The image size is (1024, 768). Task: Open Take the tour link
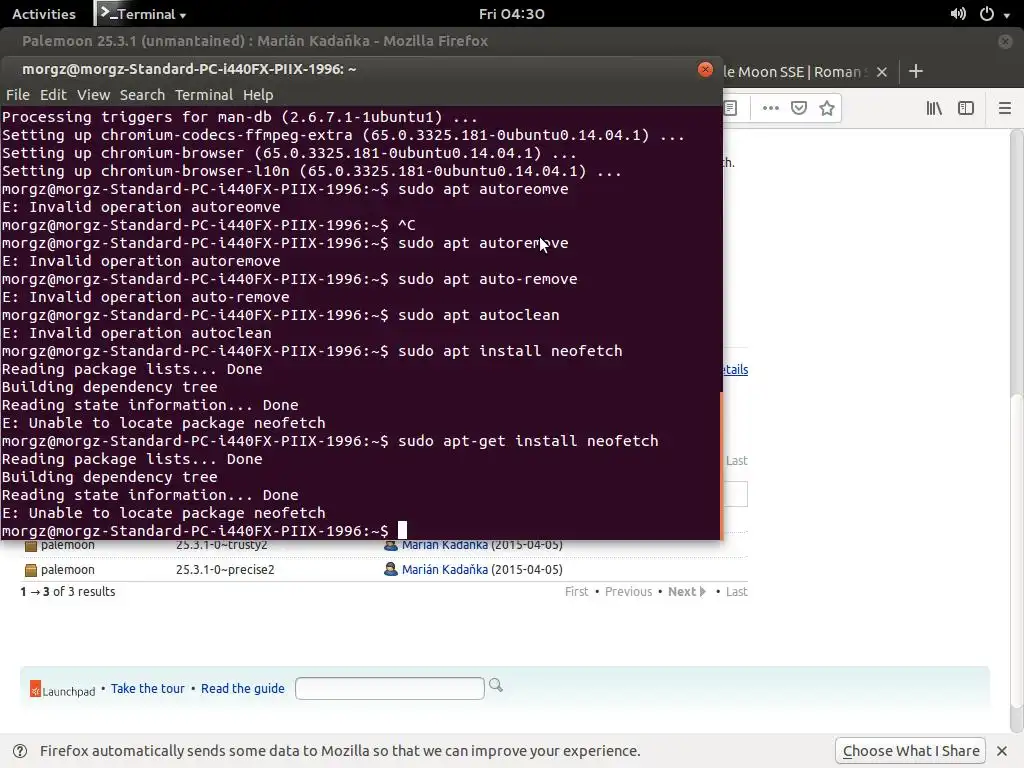(x=148, y=688)
